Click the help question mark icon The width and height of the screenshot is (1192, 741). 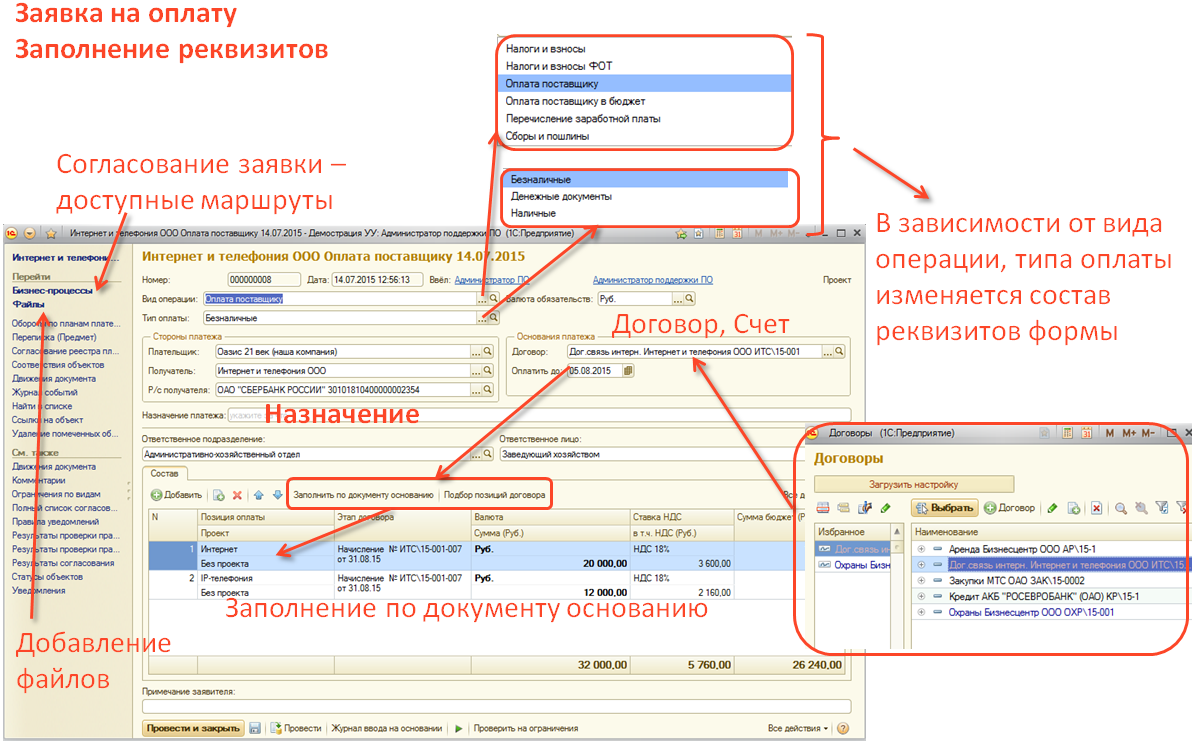click(843, 729)
